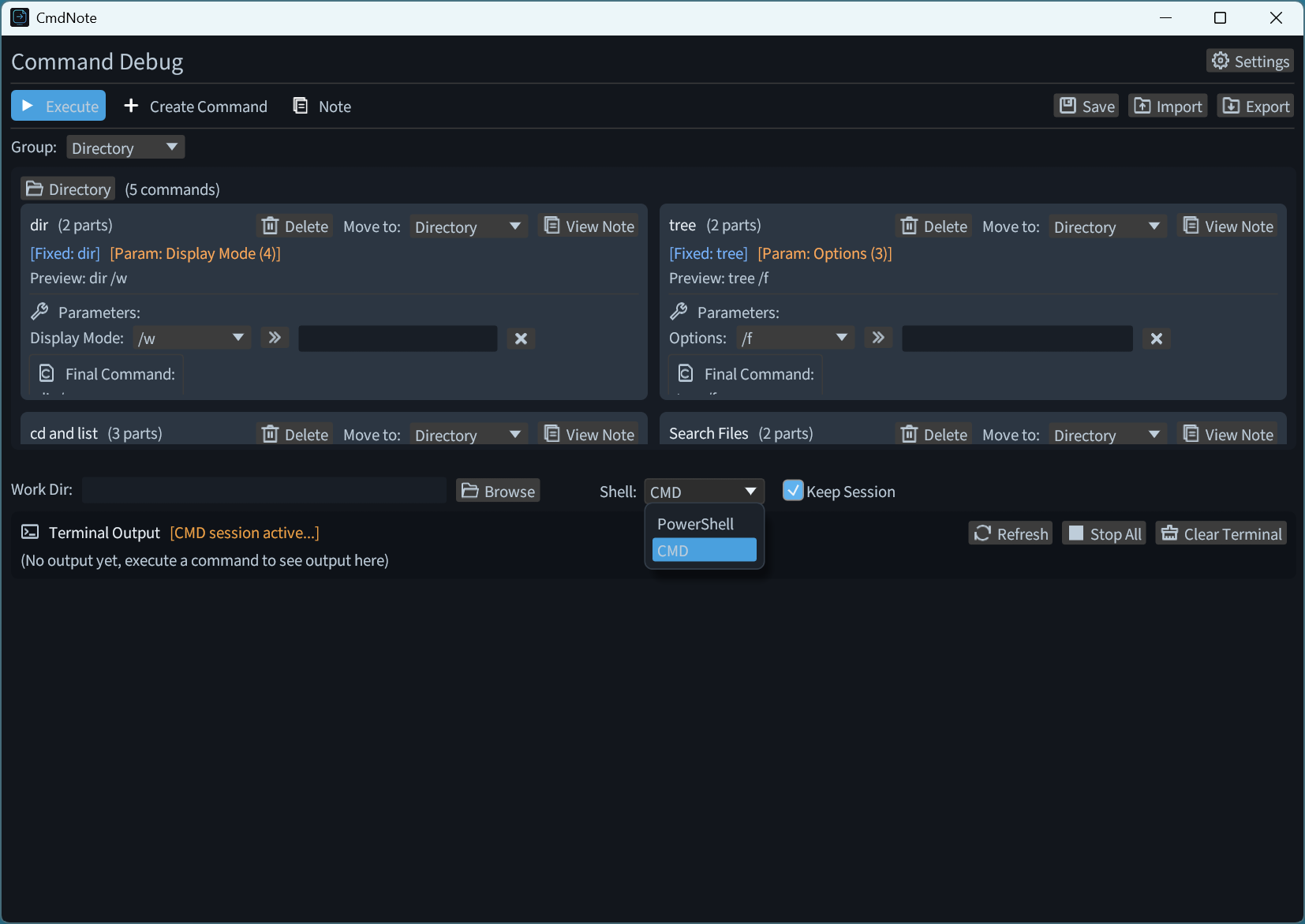This screenshot has height=924, width=1305.
Task: View Note for the dir command
Action: (x=589, y=226)
